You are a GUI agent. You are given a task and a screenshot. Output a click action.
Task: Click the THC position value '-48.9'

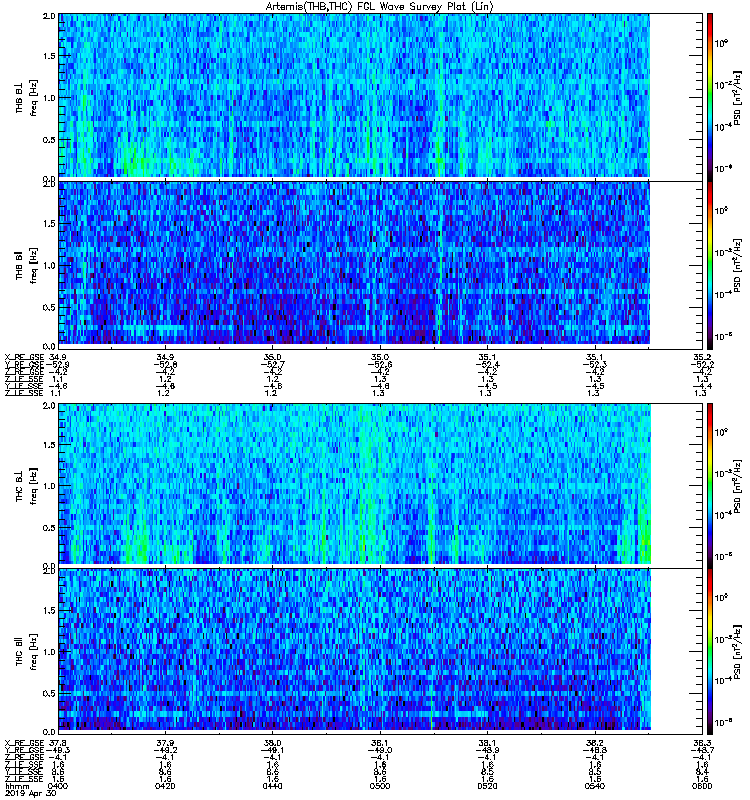(487, 751)
